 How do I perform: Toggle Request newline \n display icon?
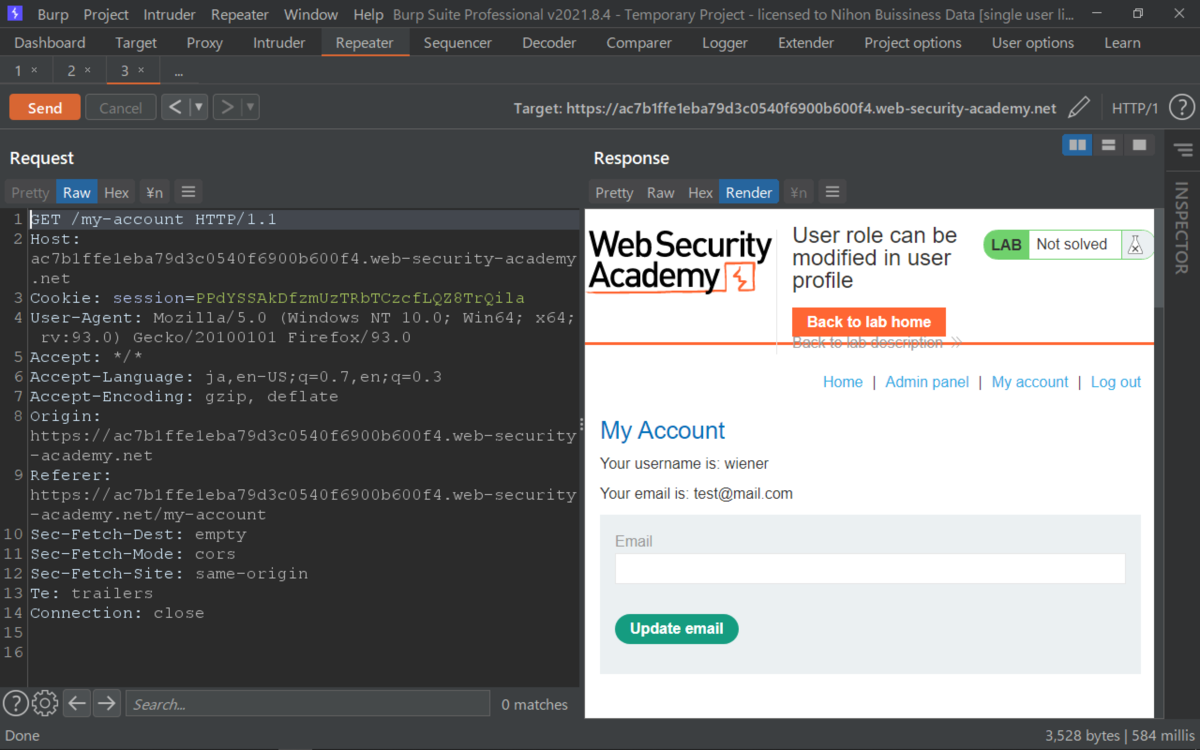(154, 192)
